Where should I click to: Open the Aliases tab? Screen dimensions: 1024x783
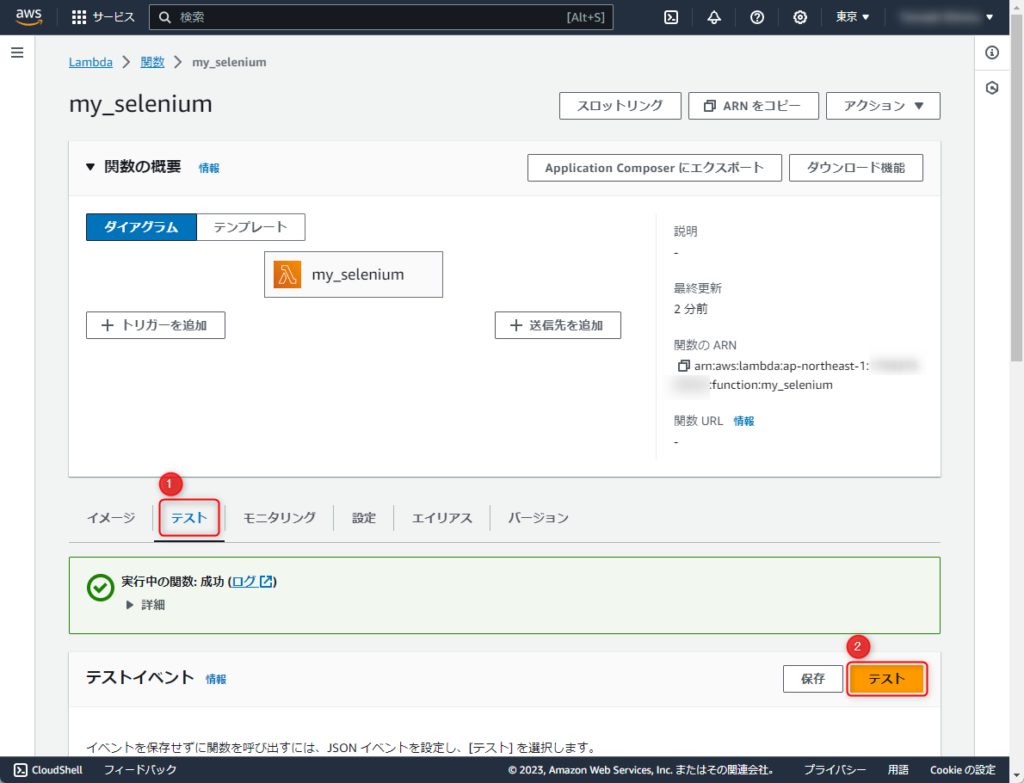442,518
